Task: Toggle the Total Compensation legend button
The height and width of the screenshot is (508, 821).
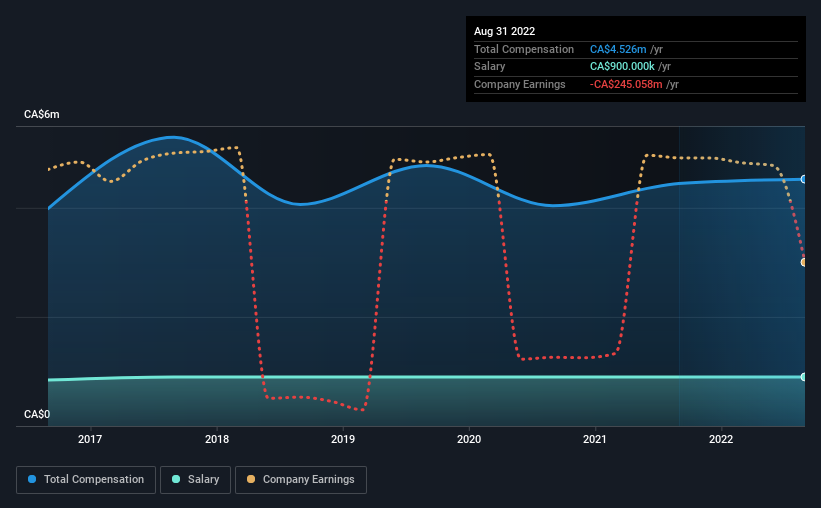Action: click(x=86, y=480)
